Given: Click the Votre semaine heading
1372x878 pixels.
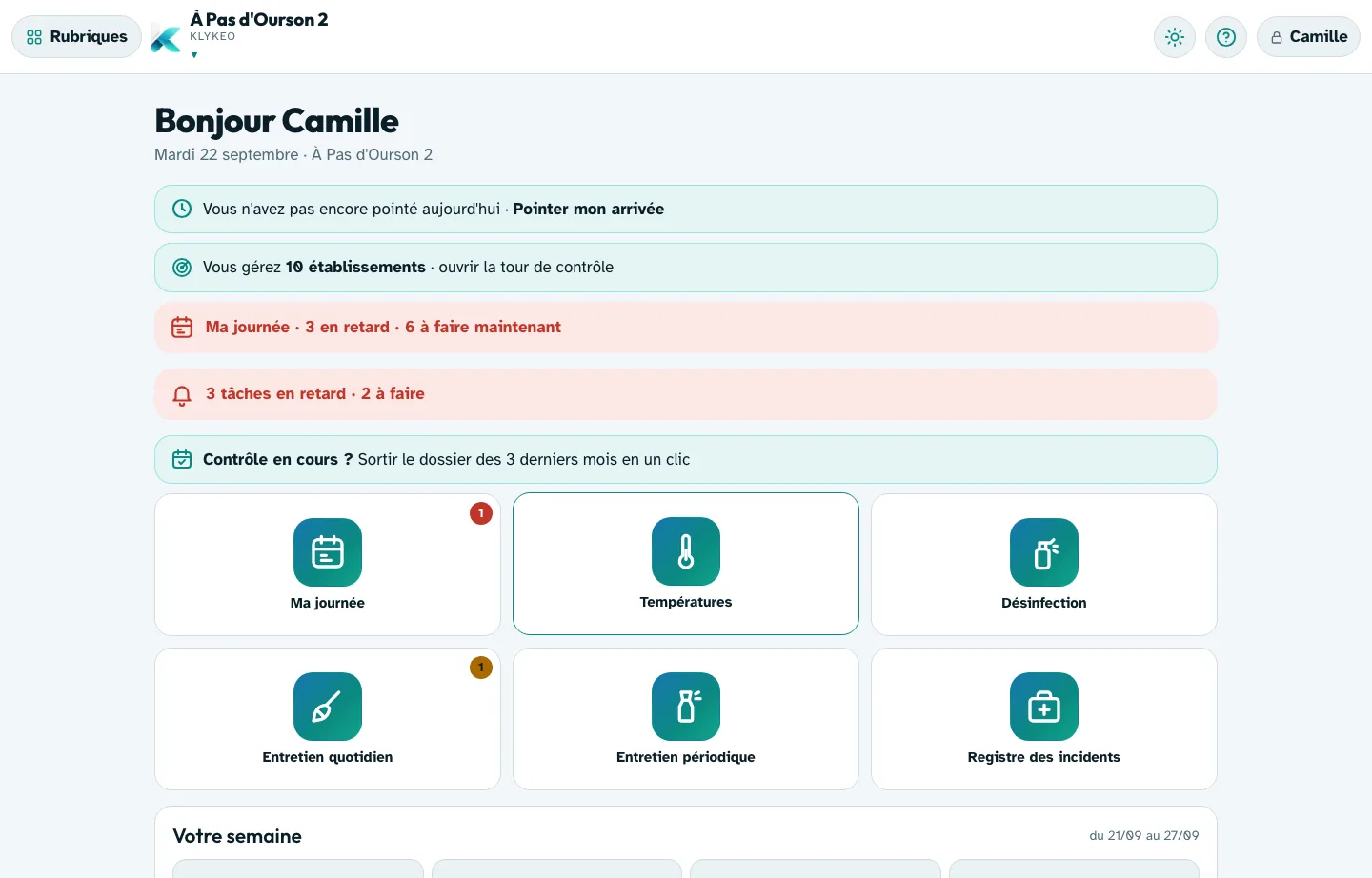Looking at the screenshot, I should 237,836.
